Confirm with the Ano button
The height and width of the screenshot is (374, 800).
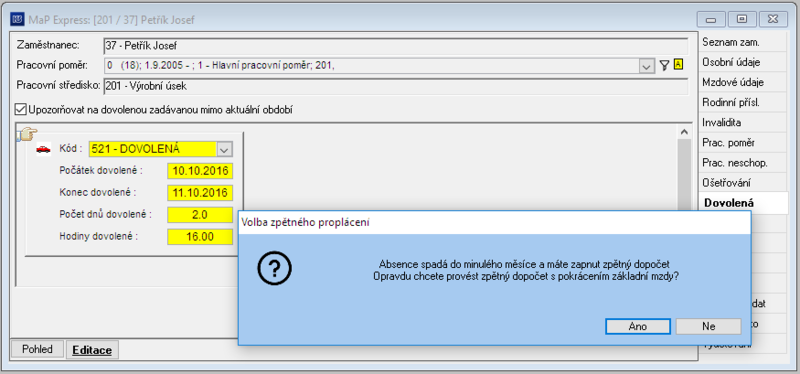click(x=638, y=327)
